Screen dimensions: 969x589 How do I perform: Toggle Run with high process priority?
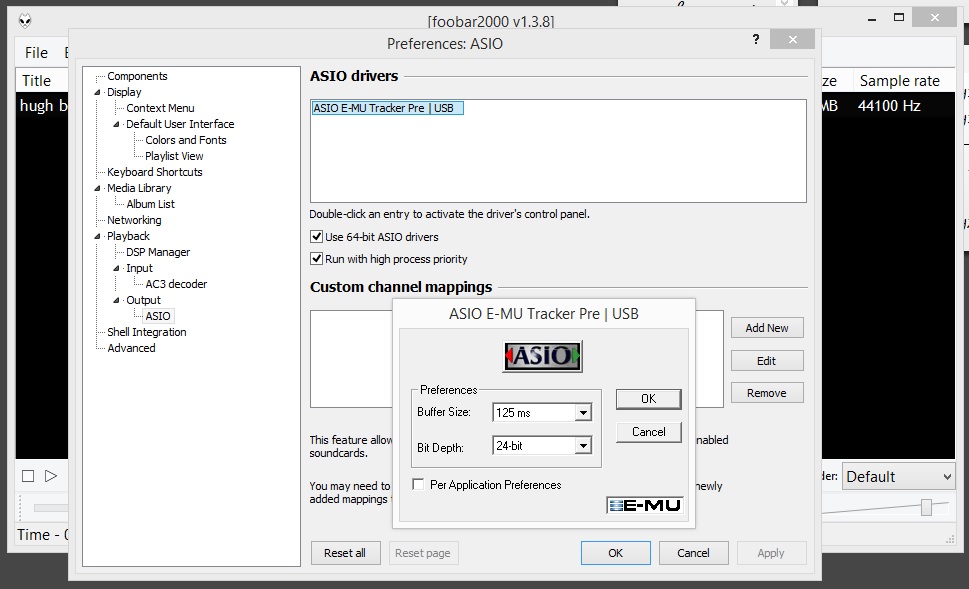click(x=316, y=259)
